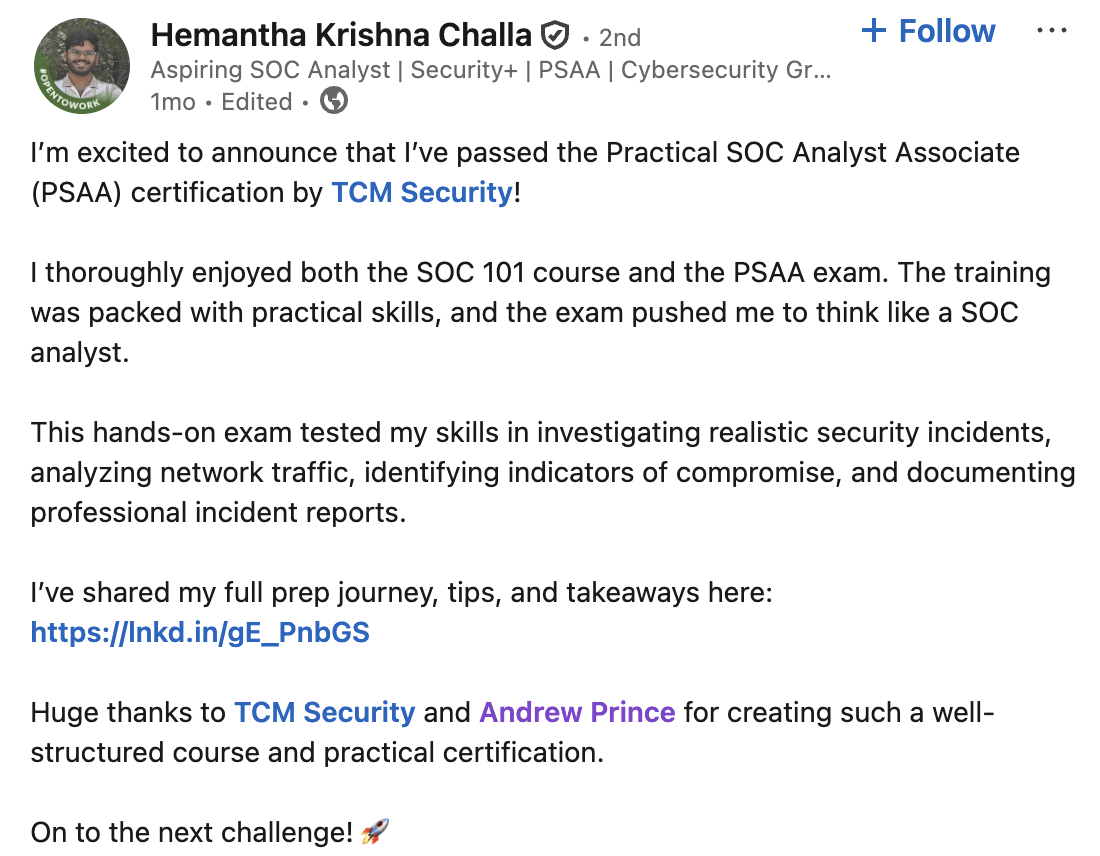The height and width of the screenshot is (856, 1100).
Task: Click the Edited label
Action: coord(257,102)
